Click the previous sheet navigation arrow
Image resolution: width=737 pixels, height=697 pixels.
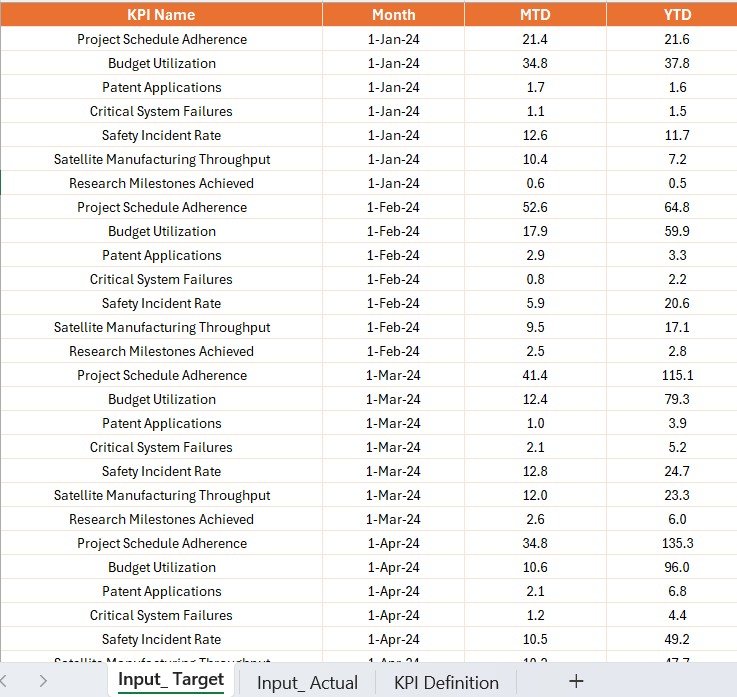tap(3, 681)
